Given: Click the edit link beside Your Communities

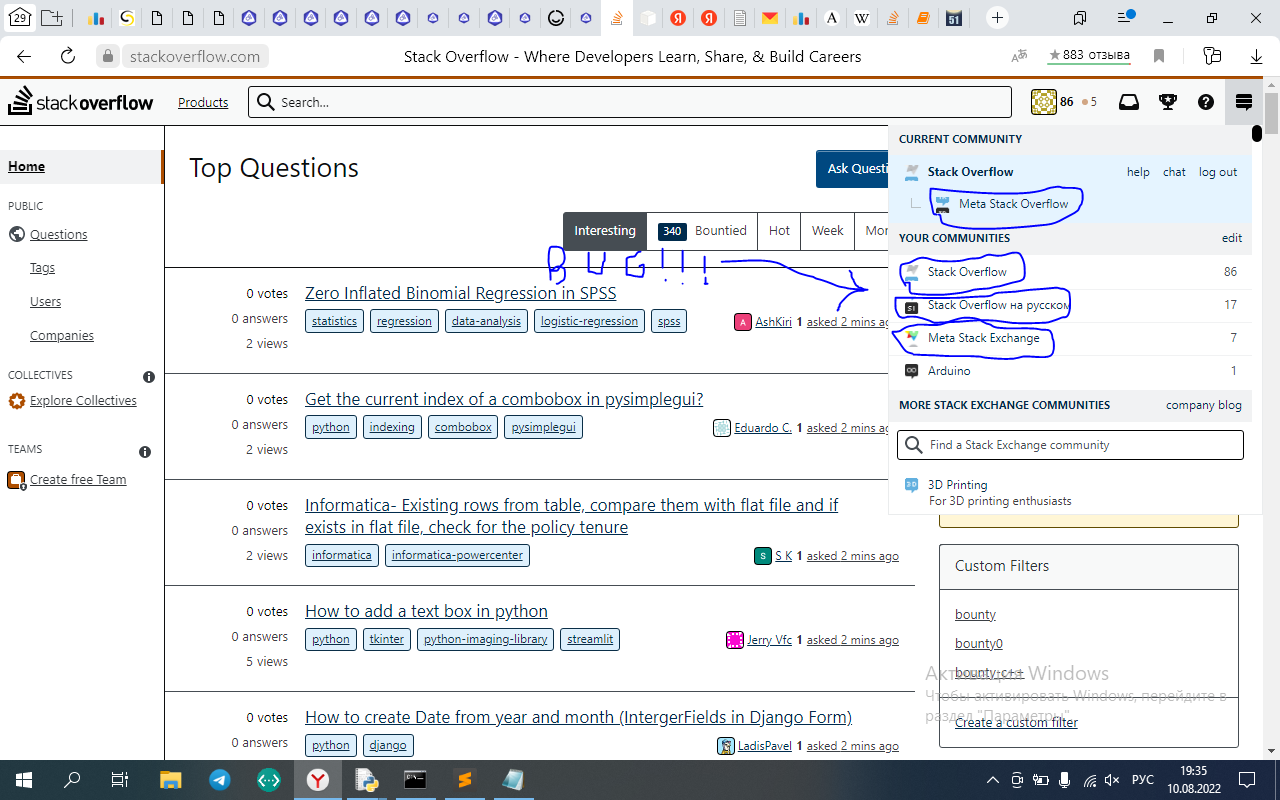Looking at the screenshot, I should coord(1232,238).
